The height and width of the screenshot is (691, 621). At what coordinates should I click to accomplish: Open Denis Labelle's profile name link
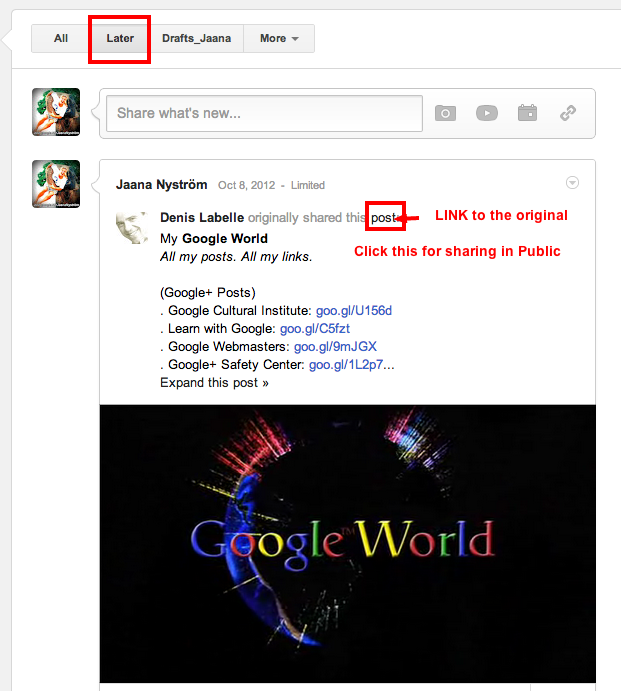[202, 217]
